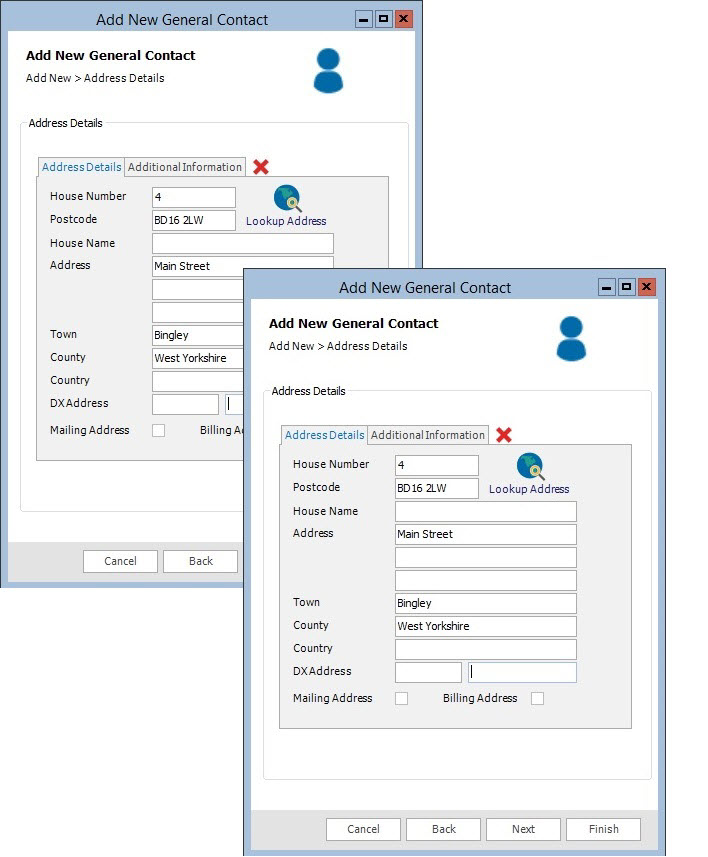Click Lookup Address globe icon in back window
The image size is (708, 857).
[287, 199]
